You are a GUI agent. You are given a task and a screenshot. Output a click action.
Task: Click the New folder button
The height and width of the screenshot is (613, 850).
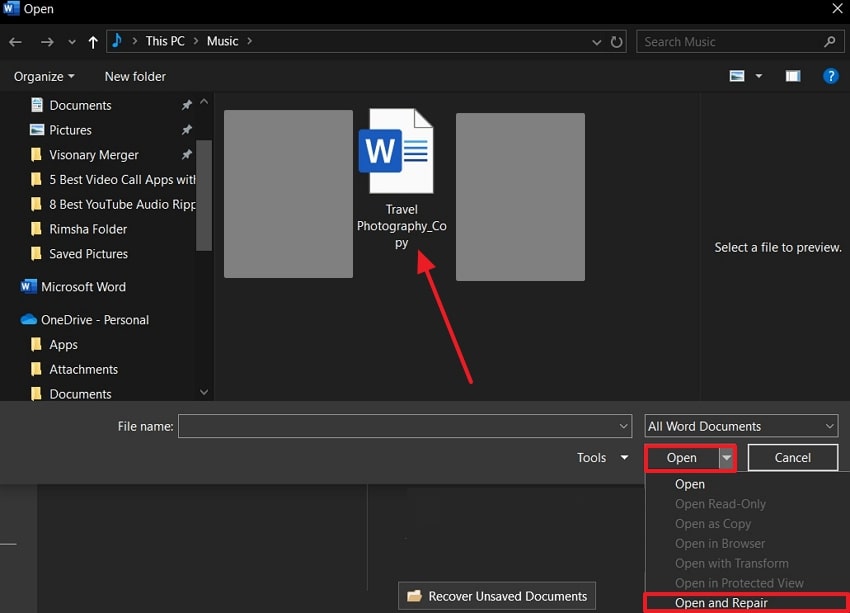click(x=135, y=76)
